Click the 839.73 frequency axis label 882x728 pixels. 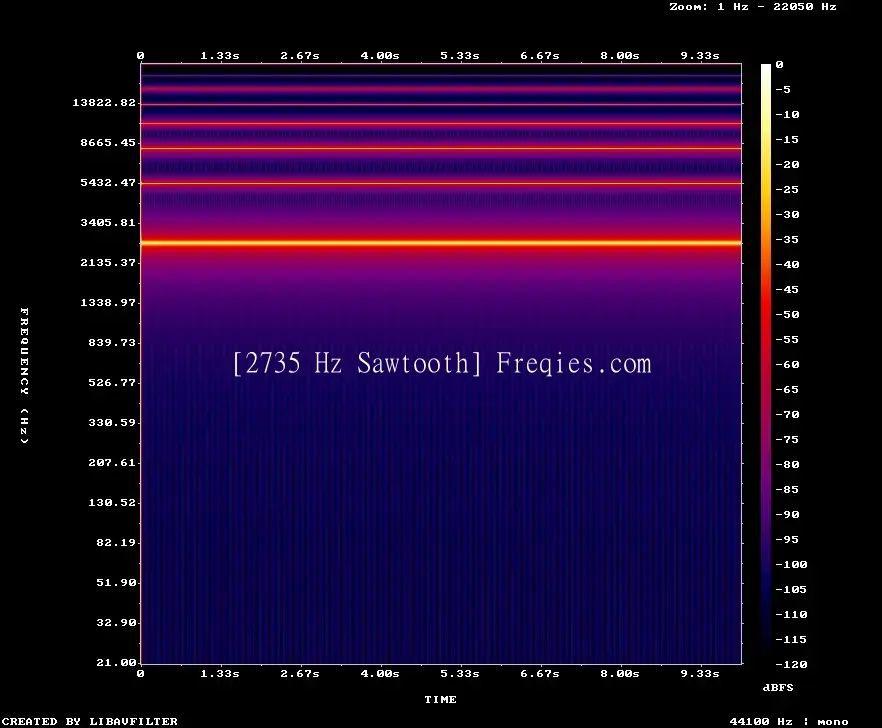point(112,342)
